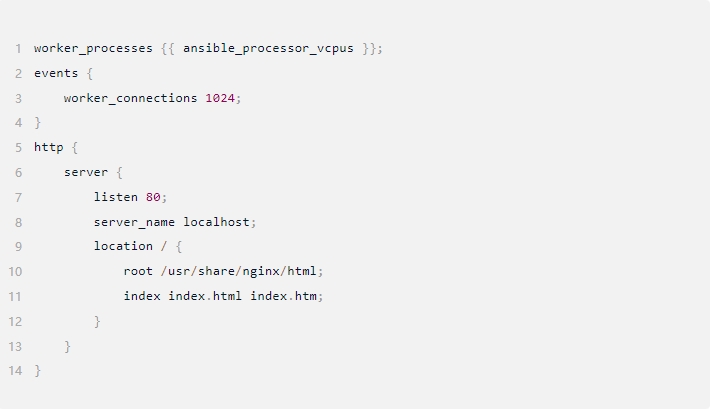Screen dimensions: 711x409
Task: Click the events keyword on line 2
Action: click(56, 73)
